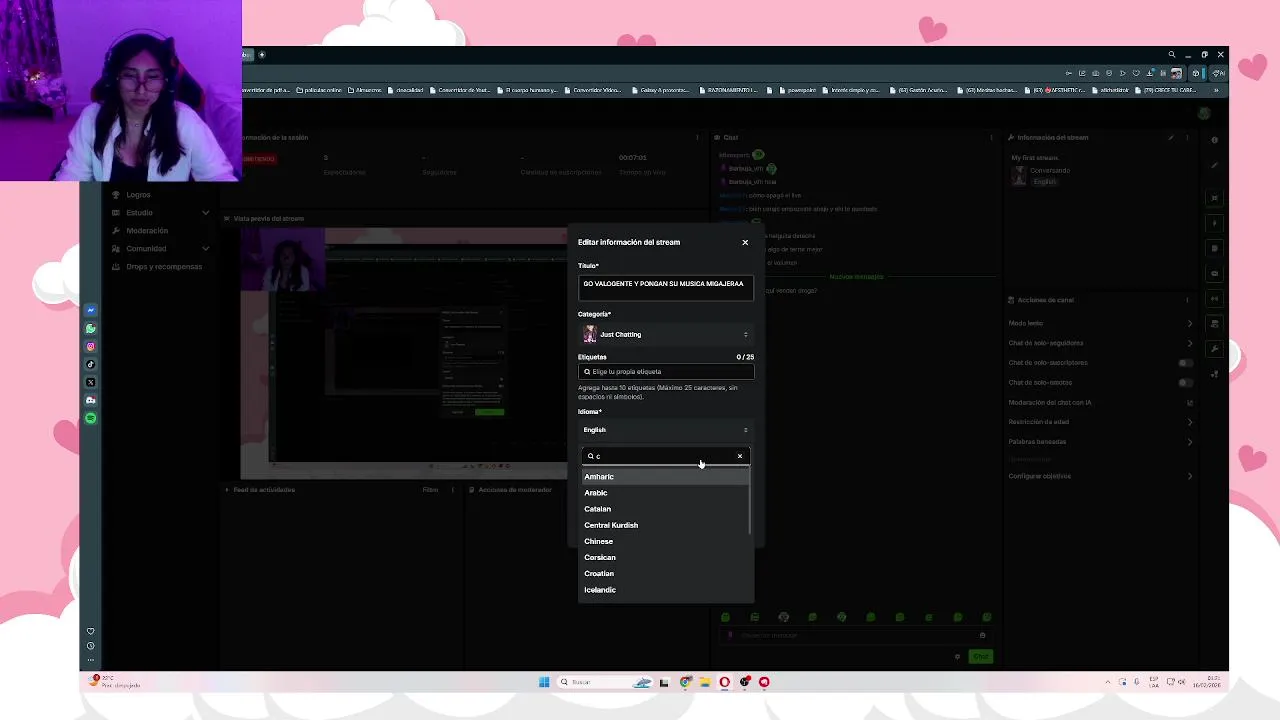
Task: Open the Filtro button in activity feed
Action: click(430, 490)
